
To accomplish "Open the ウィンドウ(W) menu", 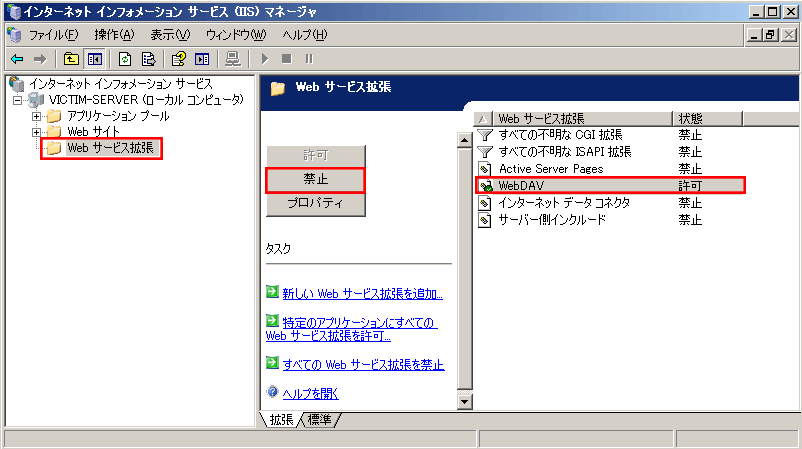I will [236, 35].
